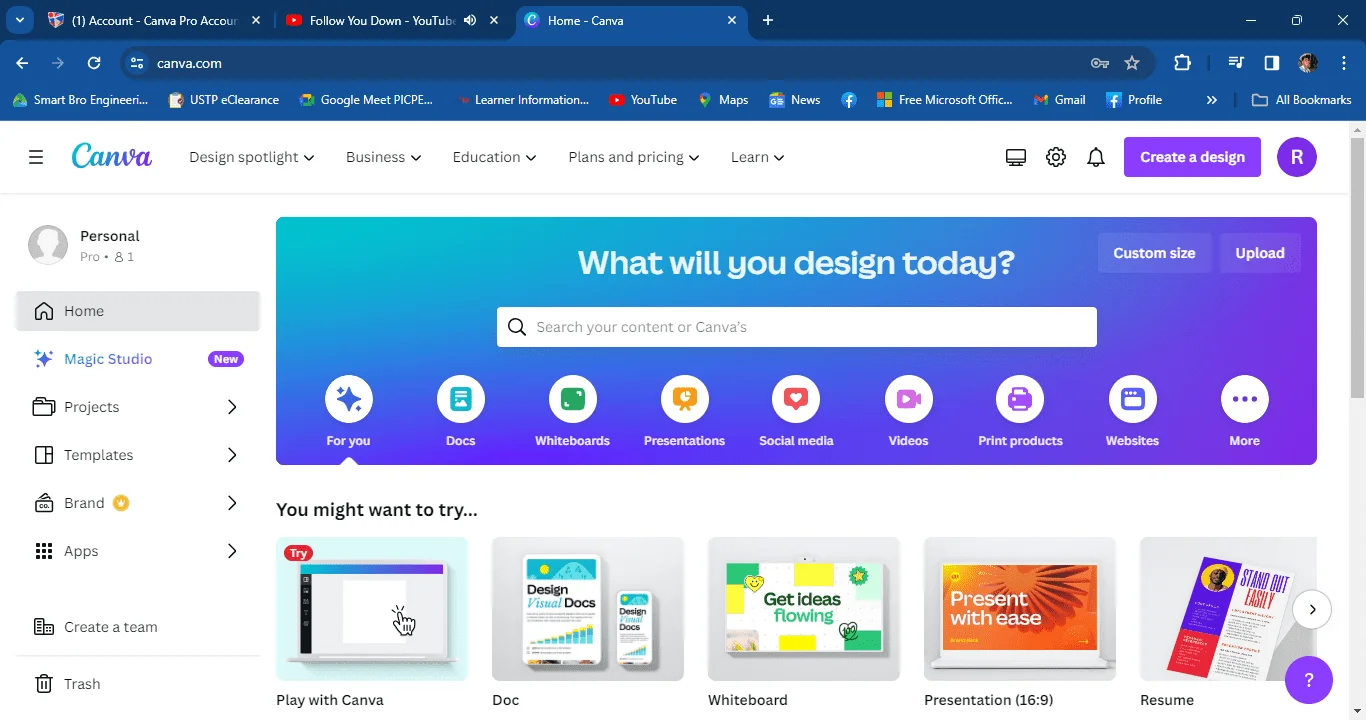This screenshot has height=720, width=1366.
Task: Select the Print products category icon
Action: click(x=1020, y=400)
